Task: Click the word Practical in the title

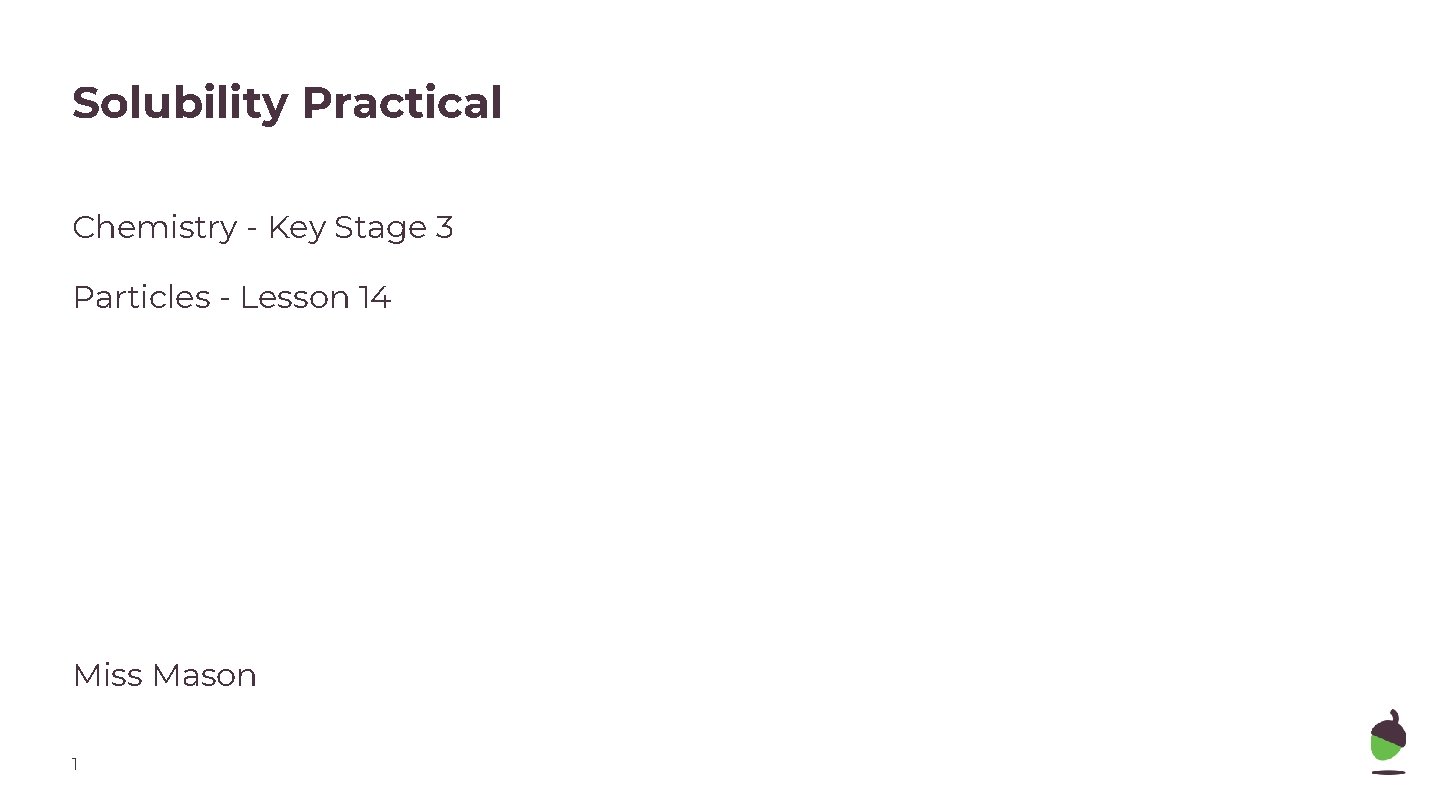Action: click(402, 103)
